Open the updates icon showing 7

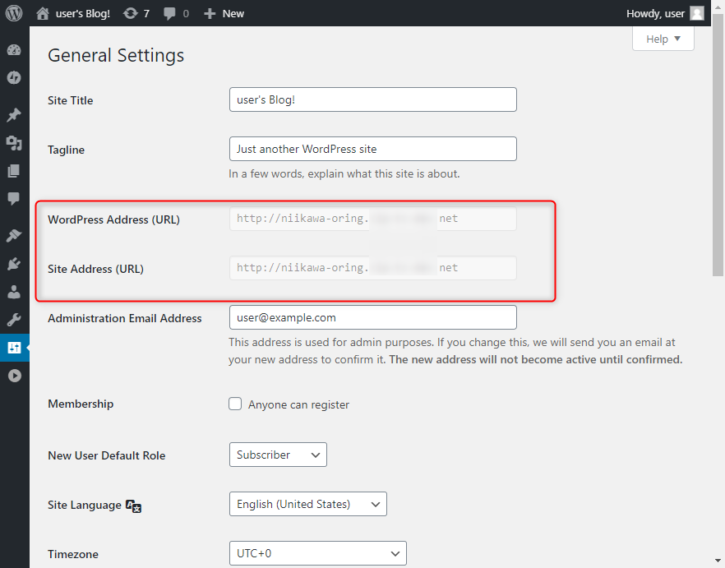(130, 13)
